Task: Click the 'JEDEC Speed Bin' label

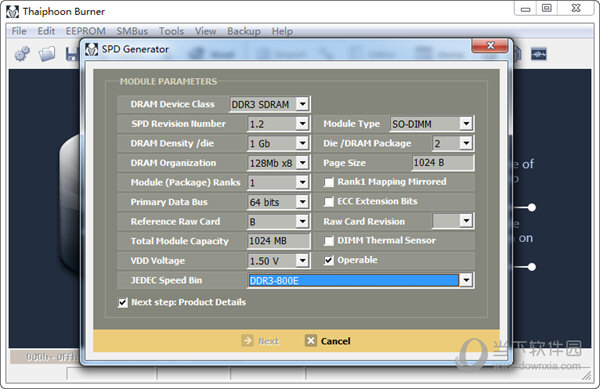Action: click(166, 280)
